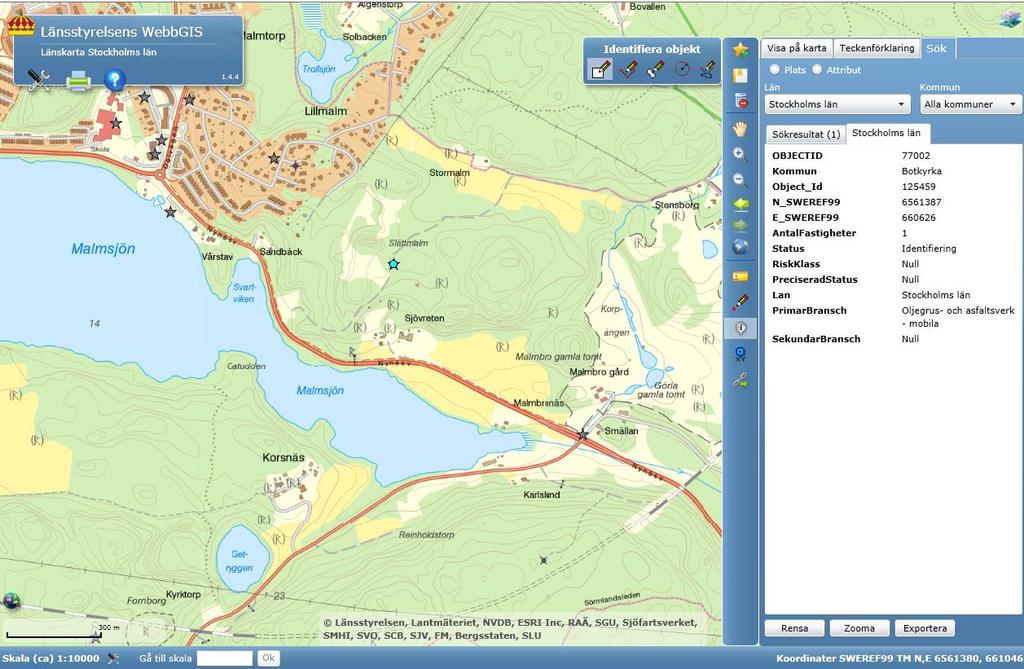Click the Skala (ca) 1:10000 text
This screenshot has height=669, width=1024.
tap(50, 658)
